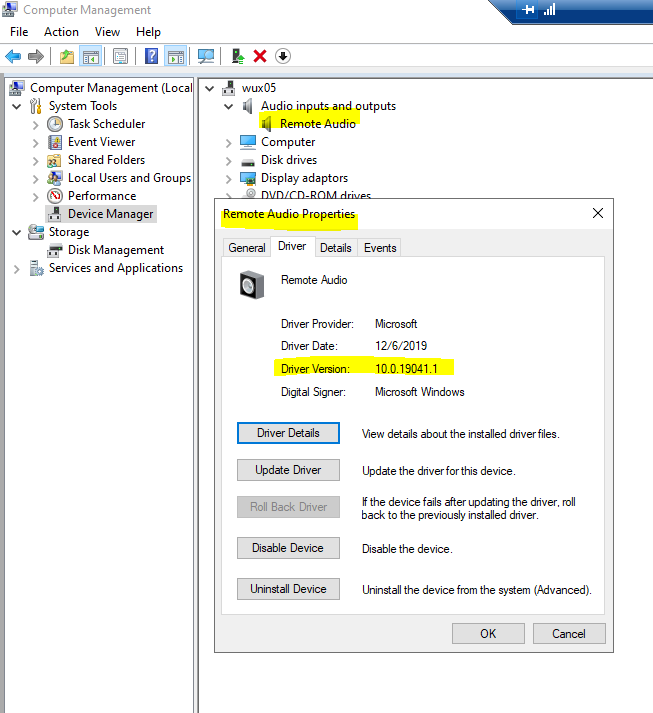
Task: Click the Services and Applications icon
Action: click(36, 268)
